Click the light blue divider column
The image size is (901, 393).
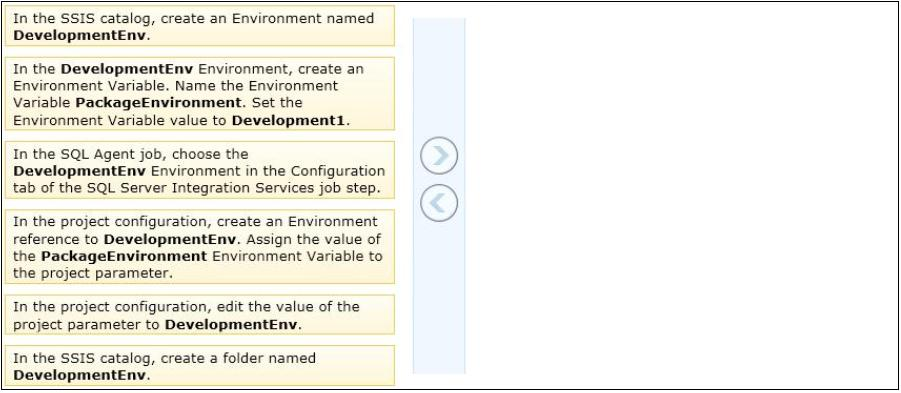439,195
